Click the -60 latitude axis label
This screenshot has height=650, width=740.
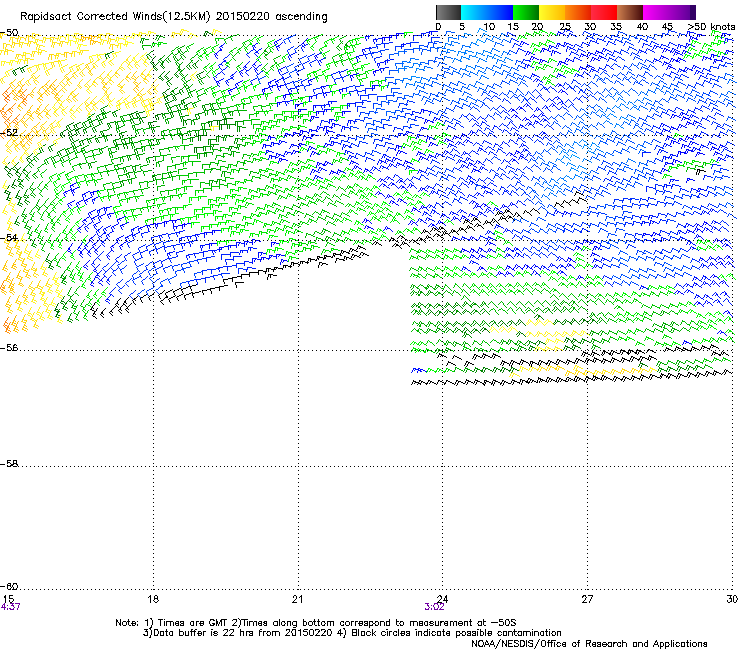pyautogui.click(x=9, y=587)
